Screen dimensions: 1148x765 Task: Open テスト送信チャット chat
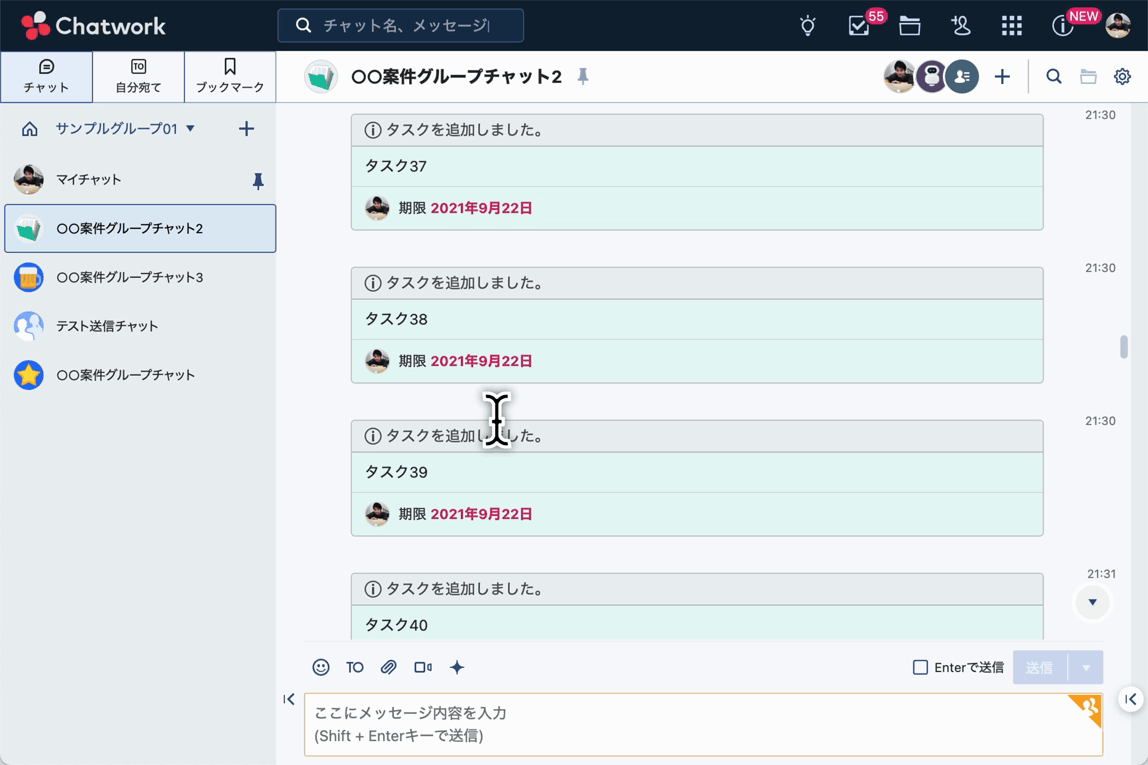pos(140,326)
